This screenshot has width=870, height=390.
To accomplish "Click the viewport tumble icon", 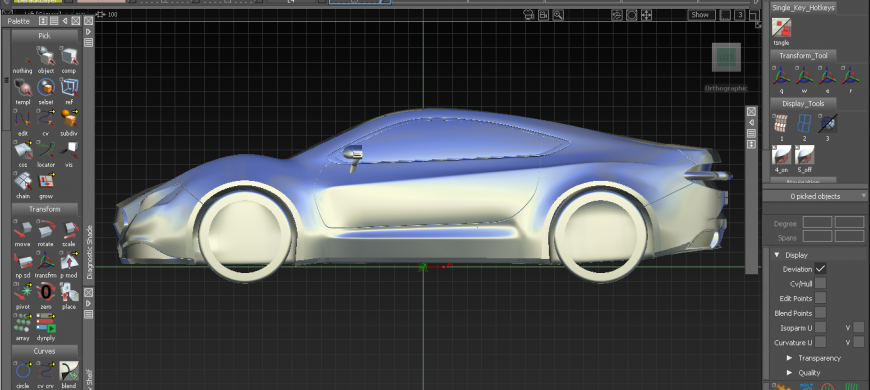I will (x=617, y=15).
